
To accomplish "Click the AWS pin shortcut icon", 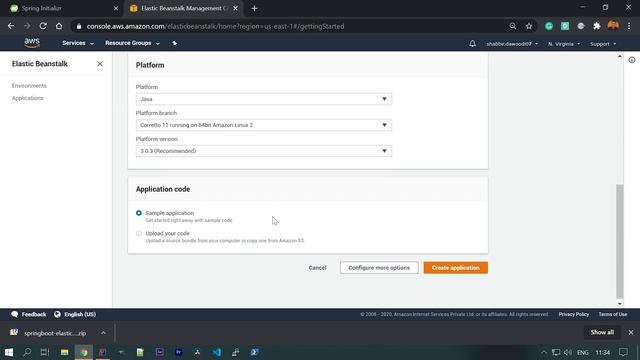I will point(175,43).
